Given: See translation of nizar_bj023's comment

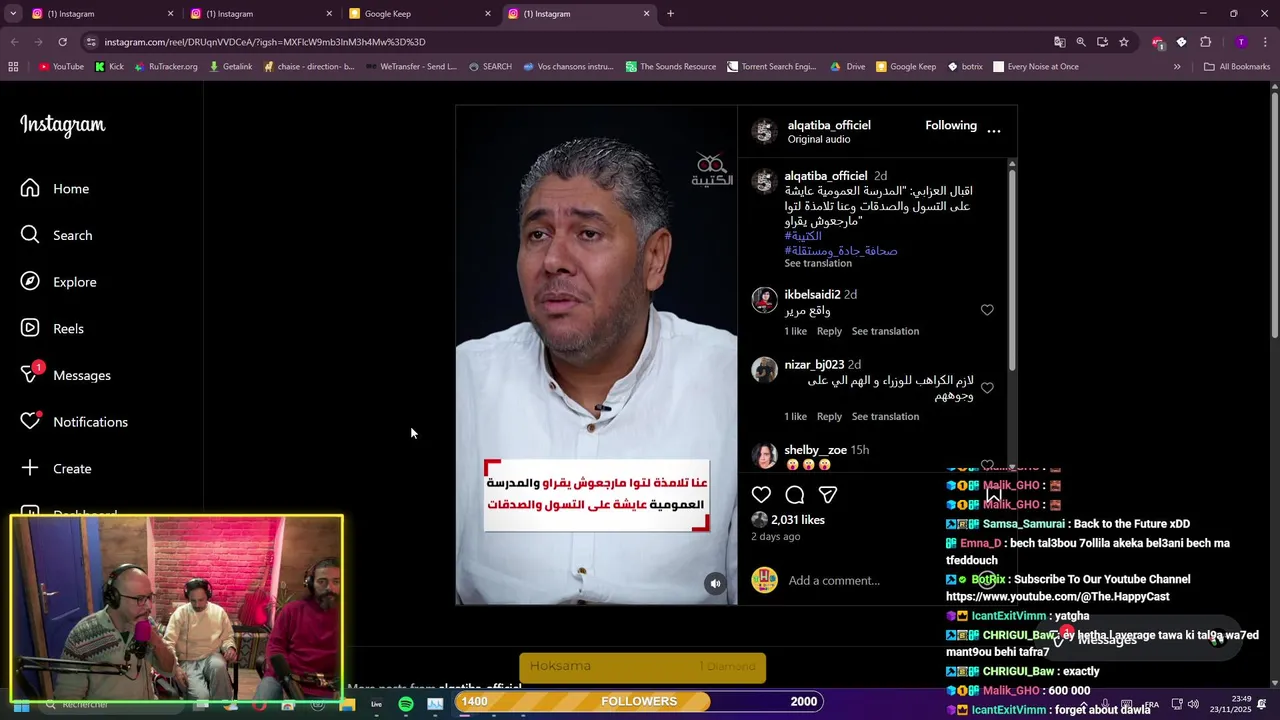Looking at the screenshot, I should pyautogui.click(x=885, y=417).
